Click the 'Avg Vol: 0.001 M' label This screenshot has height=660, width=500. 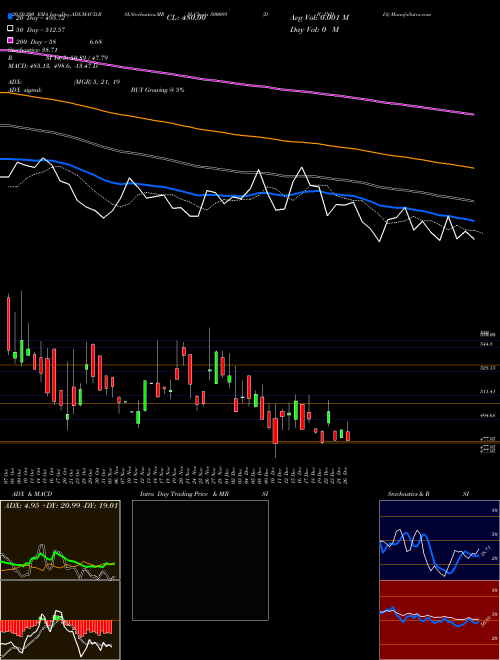[319, 18]
